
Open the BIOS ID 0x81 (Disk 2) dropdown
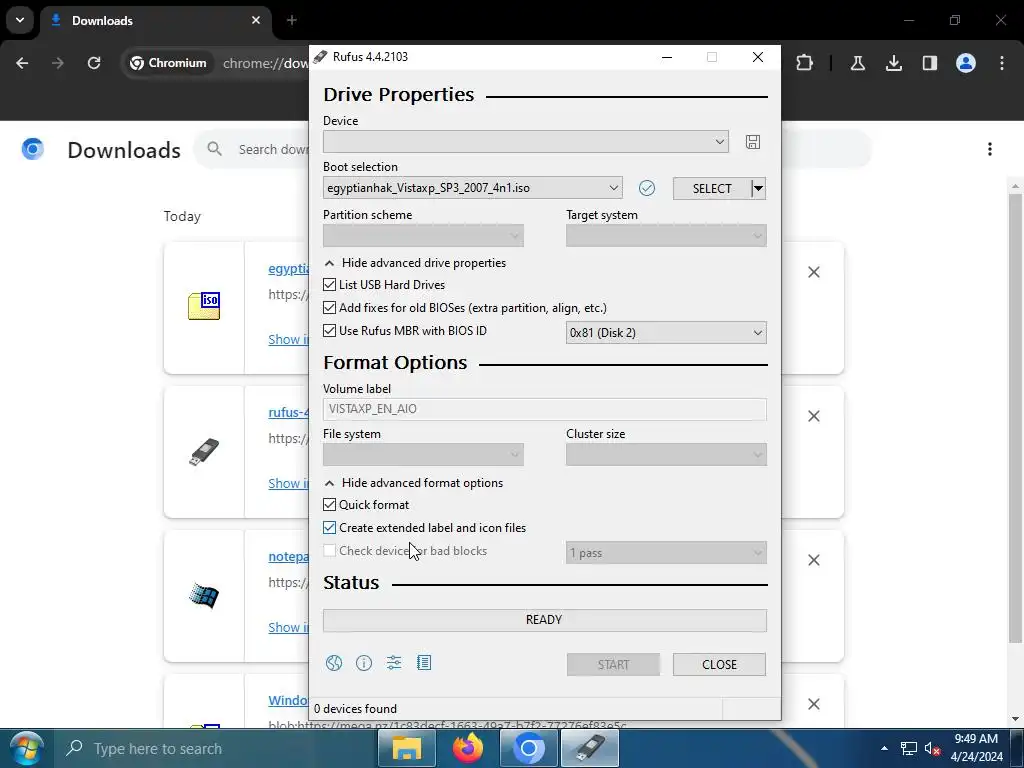[666, 332]
